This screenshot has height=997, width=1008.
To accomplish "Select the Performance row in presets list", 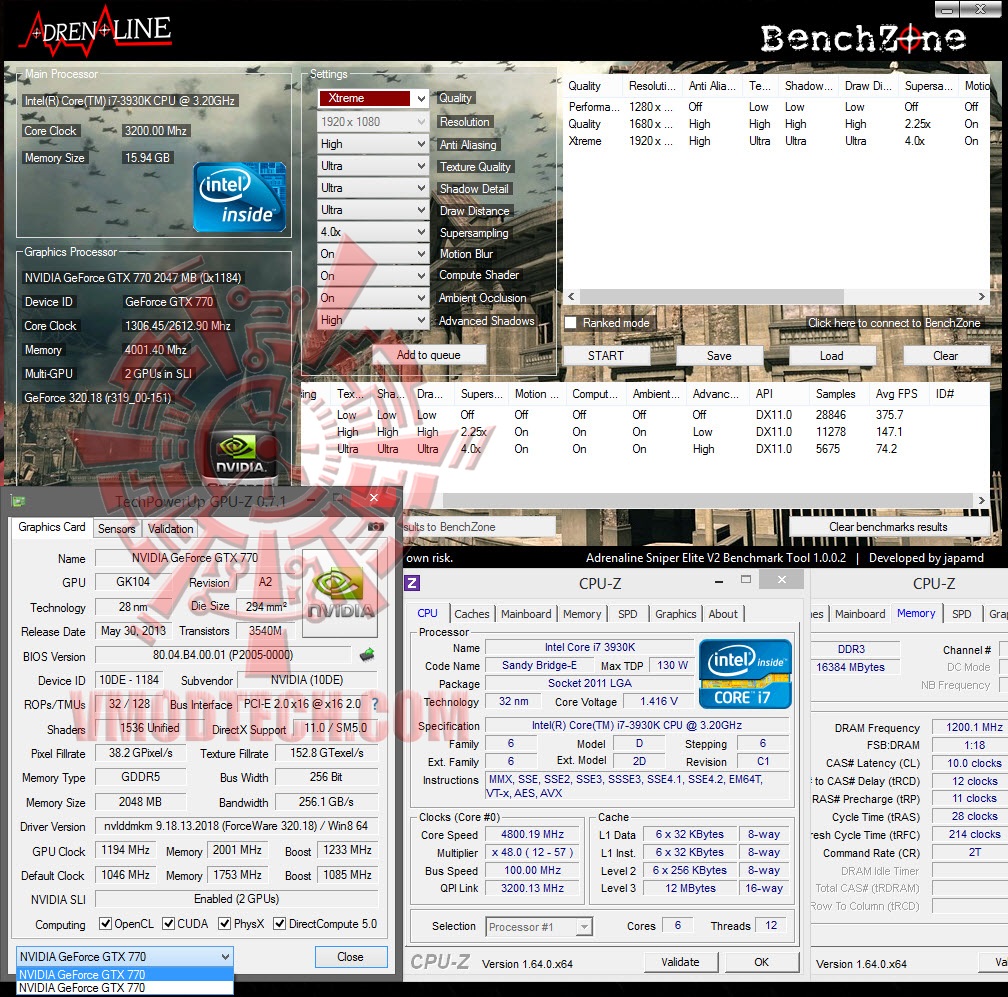I will [777, 107].
